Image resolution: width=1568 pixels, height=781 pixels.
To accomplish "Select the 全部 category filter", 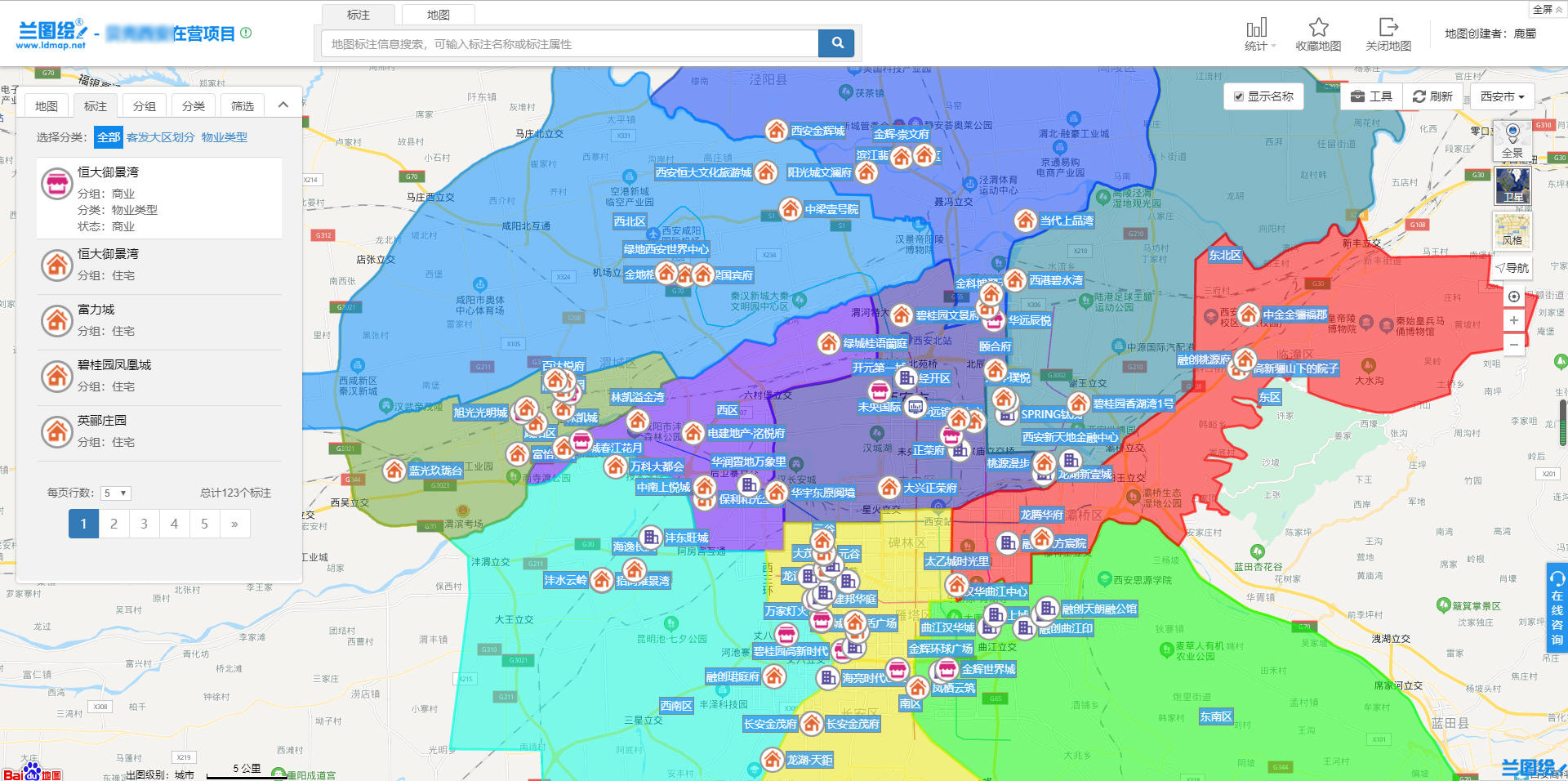I will [x=109, y=137].
